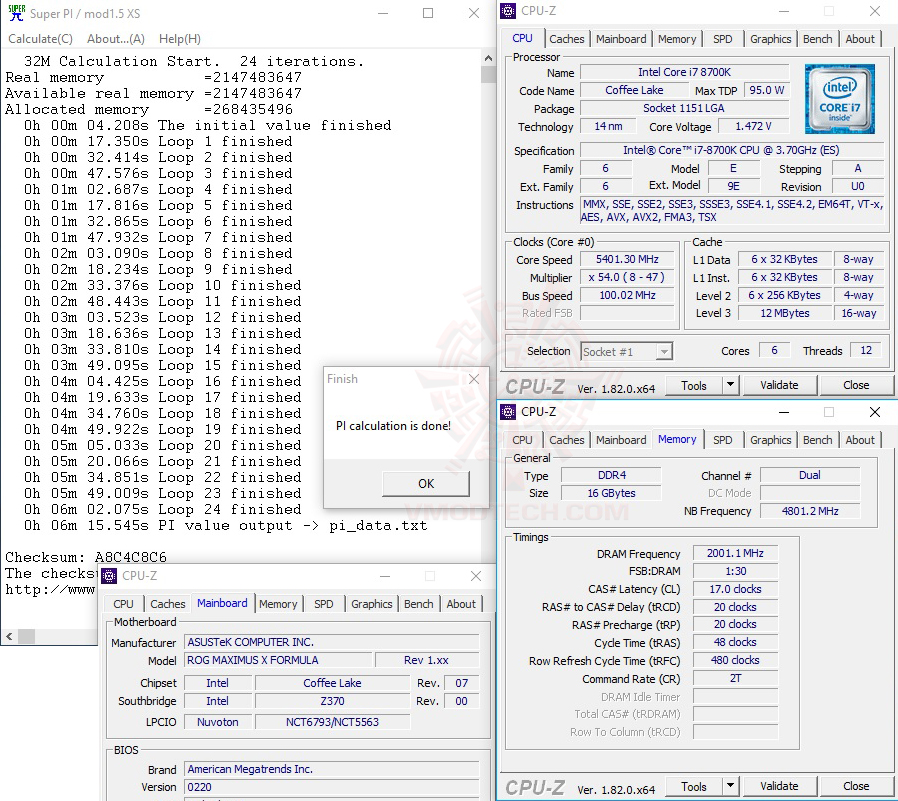
Task: Switch to the Memory tab in the Mainboard window
Action: coord(278,604)
